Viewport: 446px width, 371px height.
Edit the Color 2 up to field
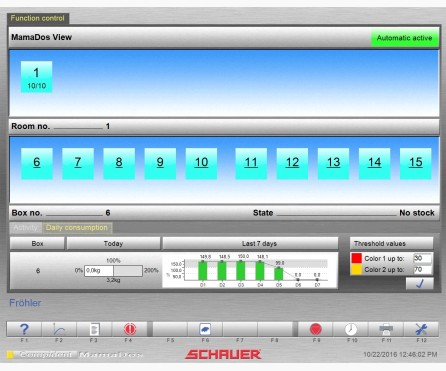tap(422, 269)
